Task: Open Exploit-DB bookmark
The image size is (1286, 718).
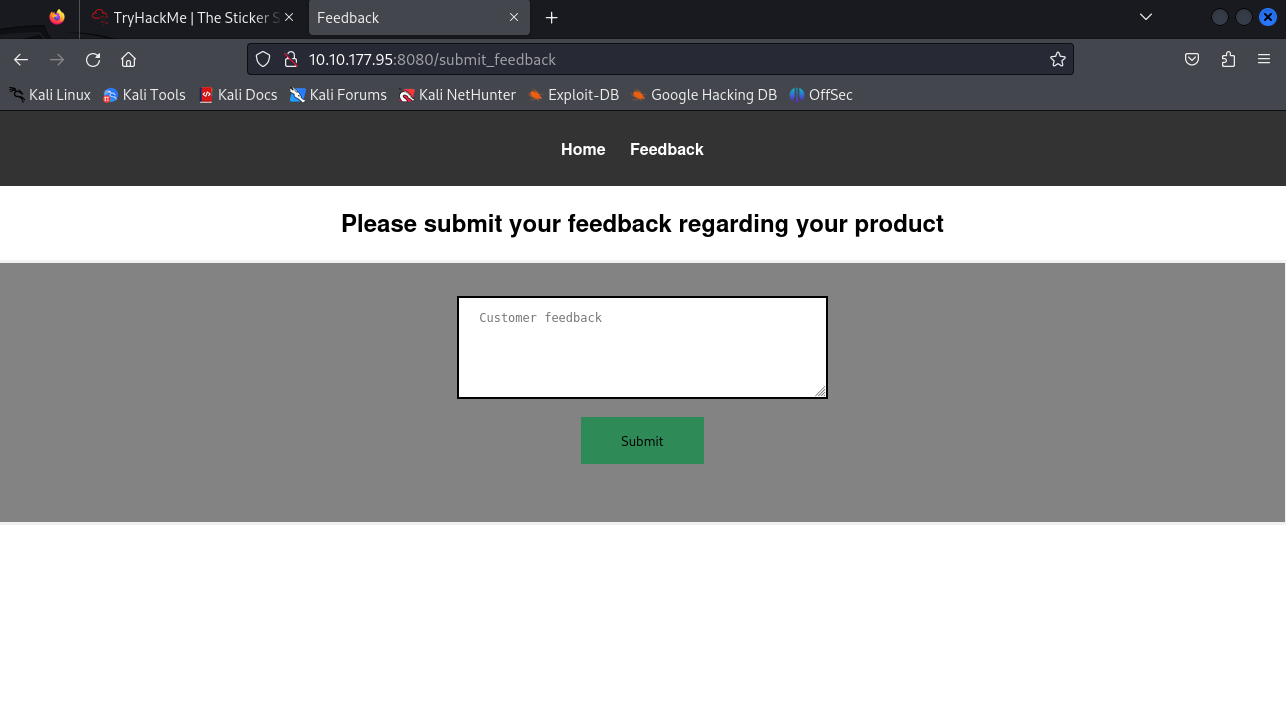Action: 574,95
